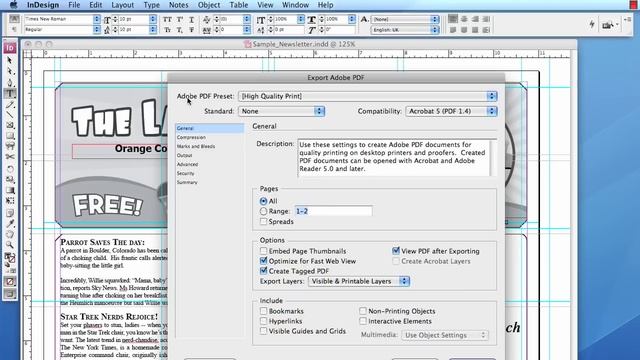Check Visible Guides and Grids
640x360 pixels.
263,331
